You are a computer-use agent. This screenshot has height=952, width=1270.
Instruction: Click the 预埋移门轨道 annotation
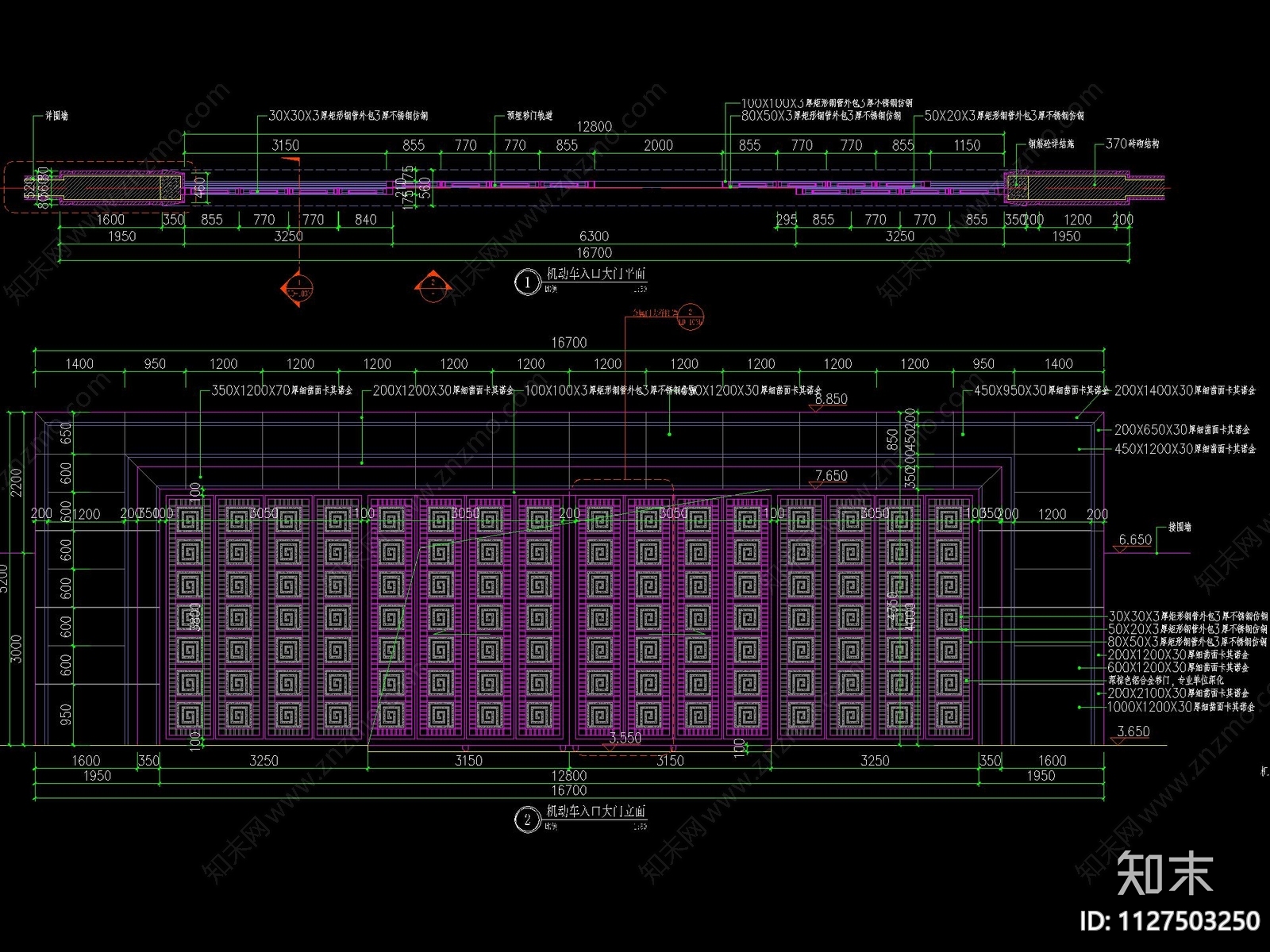click(529, 116)
